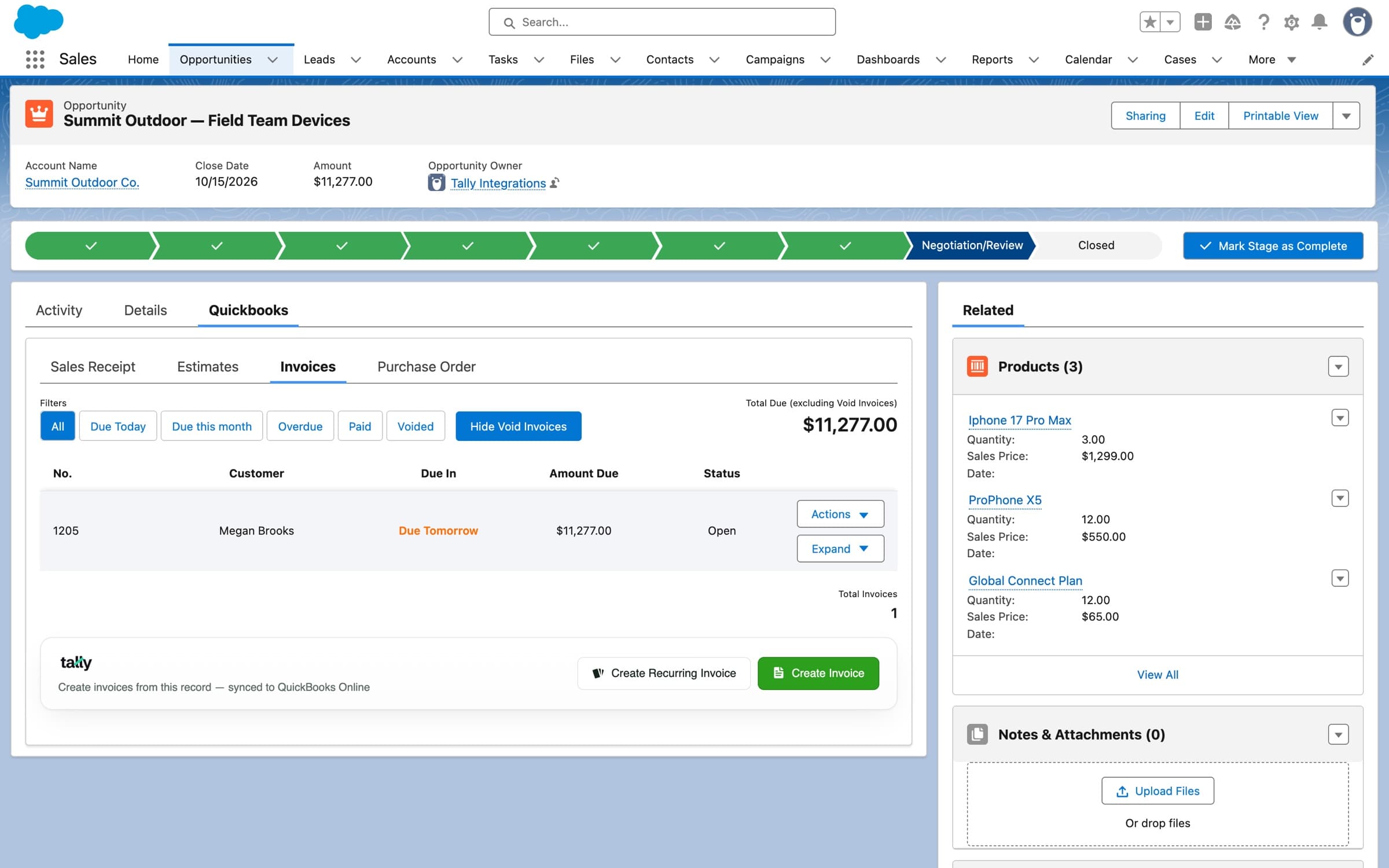Open row menu for ProPhone X5
The width and height of the screenshot is (1389, 868).
pos(1340,498)
